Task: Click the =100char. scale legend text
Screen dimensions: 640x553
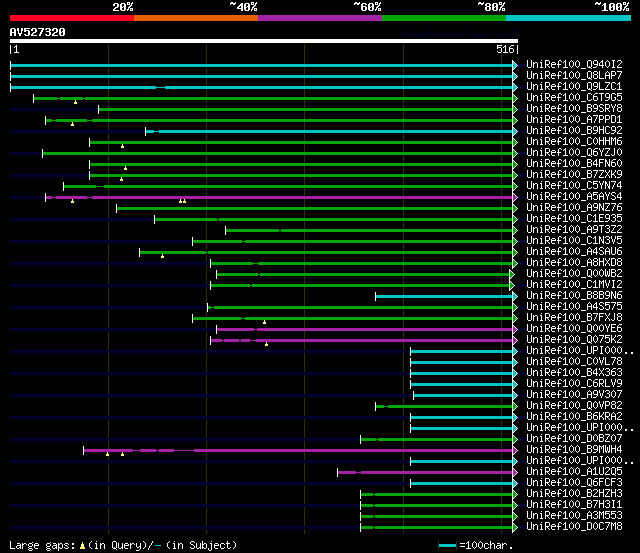Action: (x=486, y=545)
